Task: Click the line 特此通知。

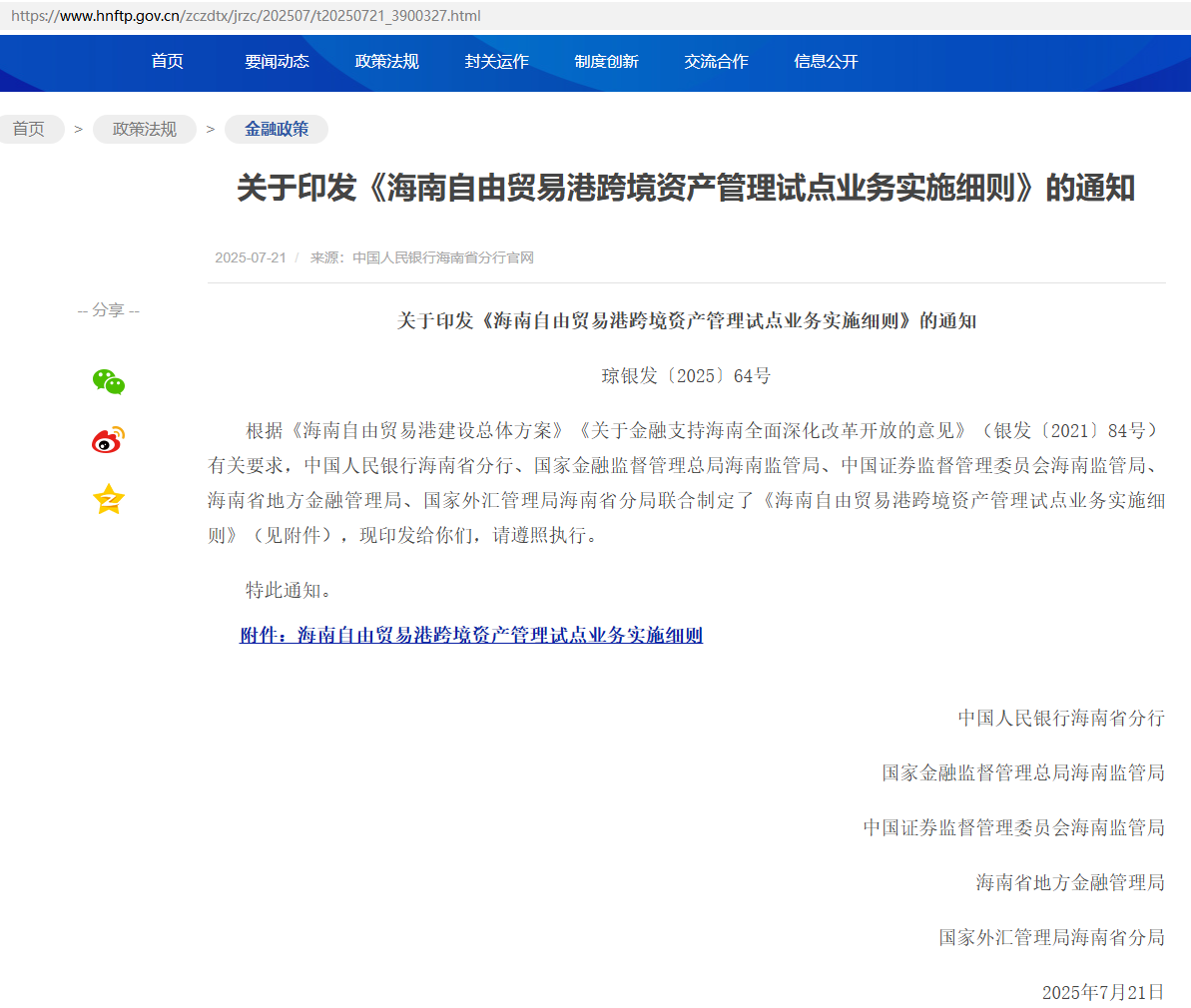Action: coord(289,590)
